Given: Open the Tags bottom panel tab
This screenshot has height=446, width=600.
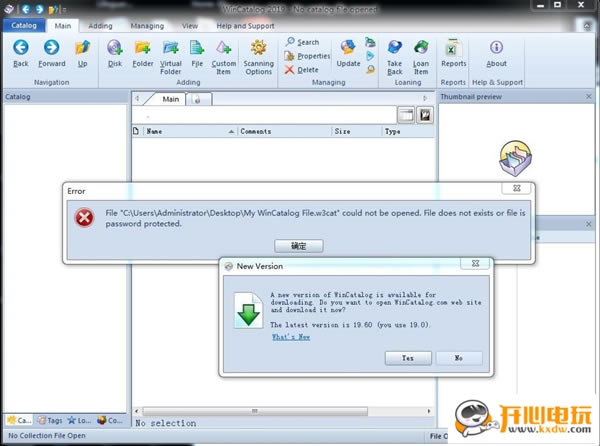Looking at the screenshot, I should tap(50, 420).
